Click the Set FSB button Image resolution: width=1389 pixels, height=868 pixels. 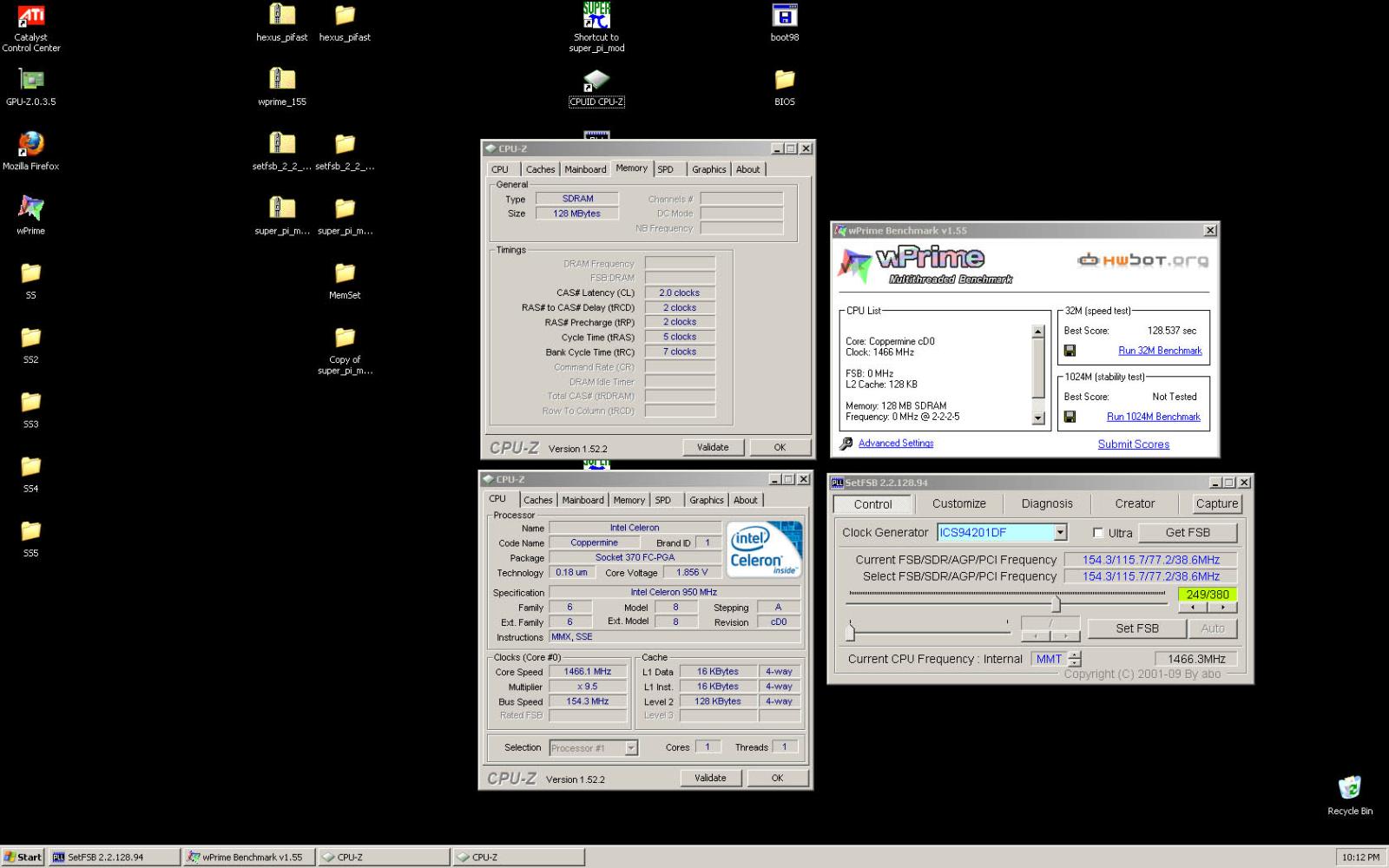point(1137,628)
